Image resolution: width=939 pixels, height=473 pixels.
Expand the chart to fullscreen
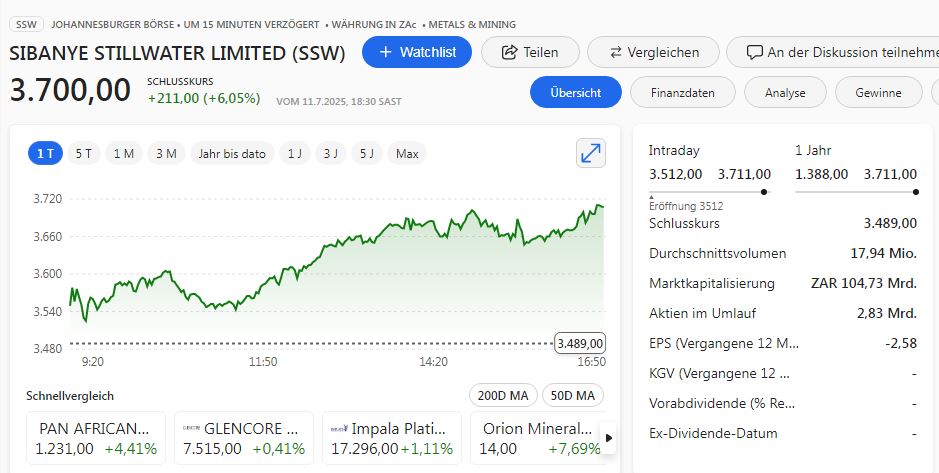coord(591,153)
